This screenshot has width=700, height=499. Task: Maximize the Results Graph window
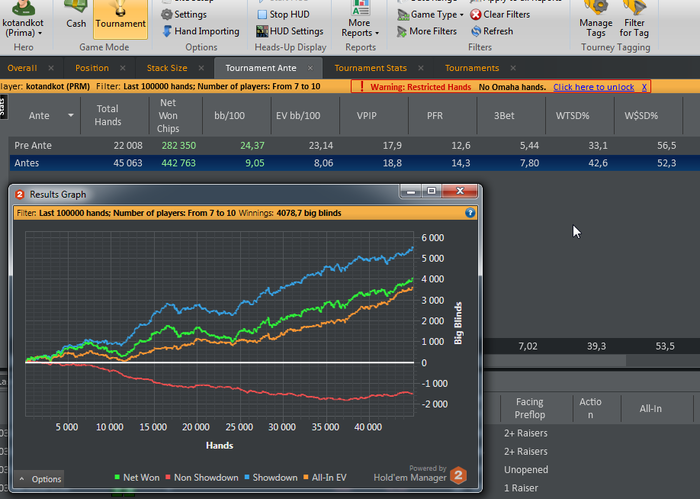click(431, 191)
